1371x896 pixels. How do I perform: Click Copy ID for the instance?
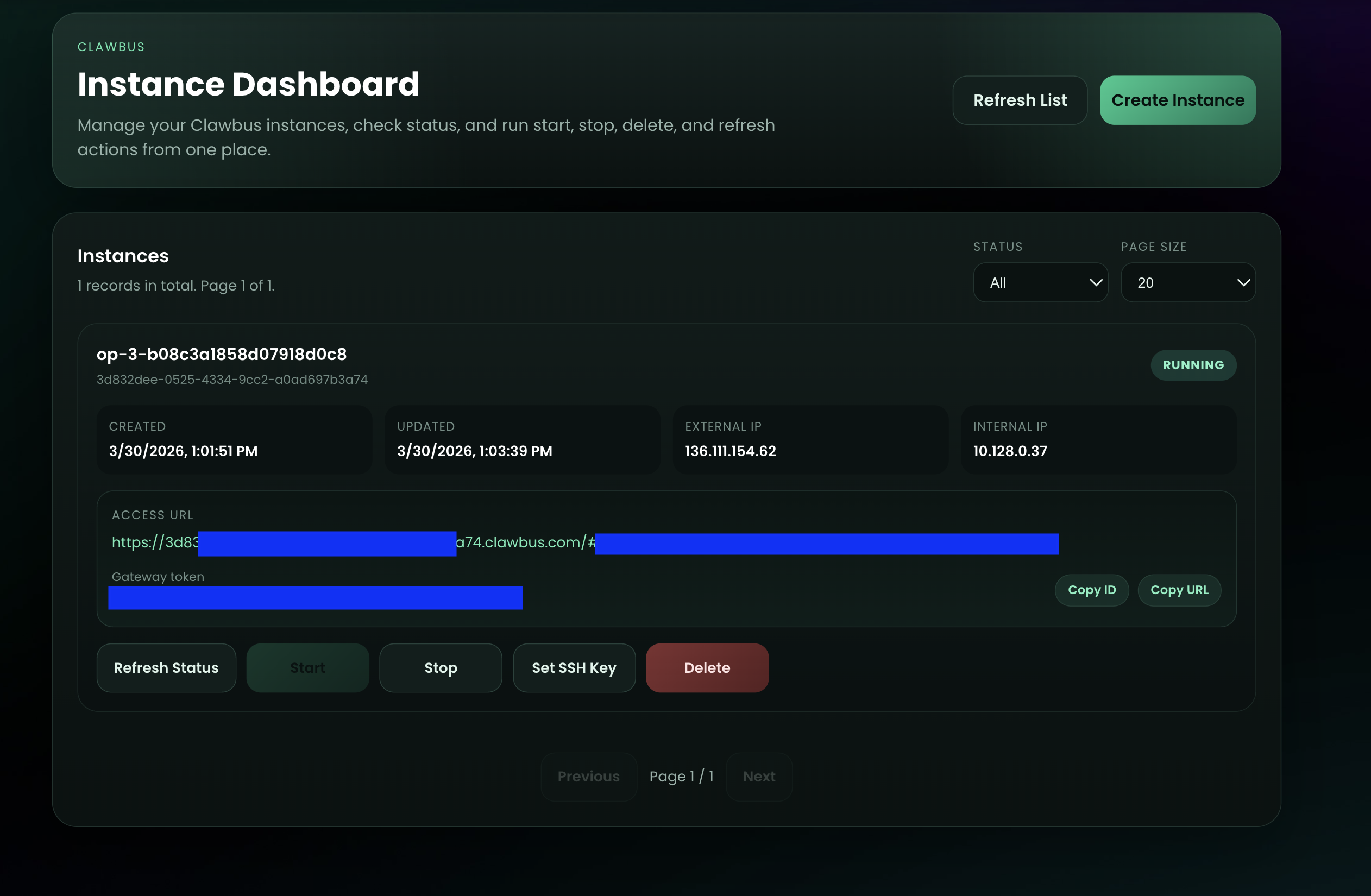pos(1092,590)
